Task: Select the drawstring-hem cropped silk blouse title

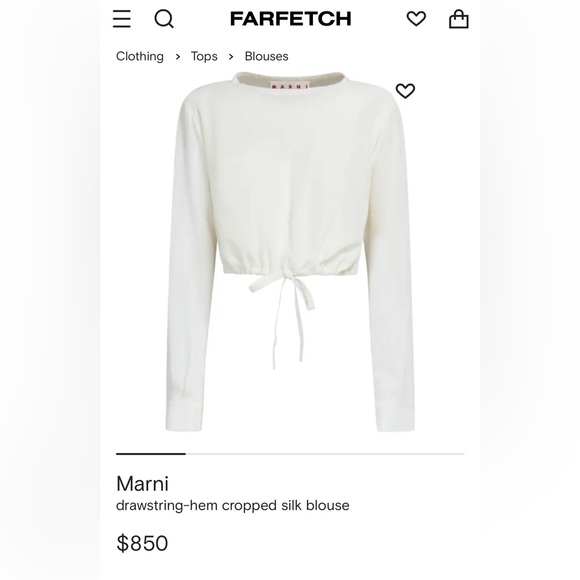Action: pos(233,506)
